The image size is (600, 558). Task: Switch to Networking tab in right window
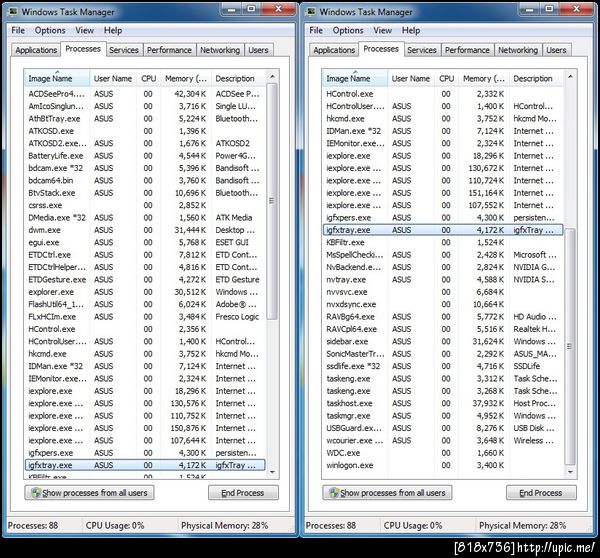point(518,50)
